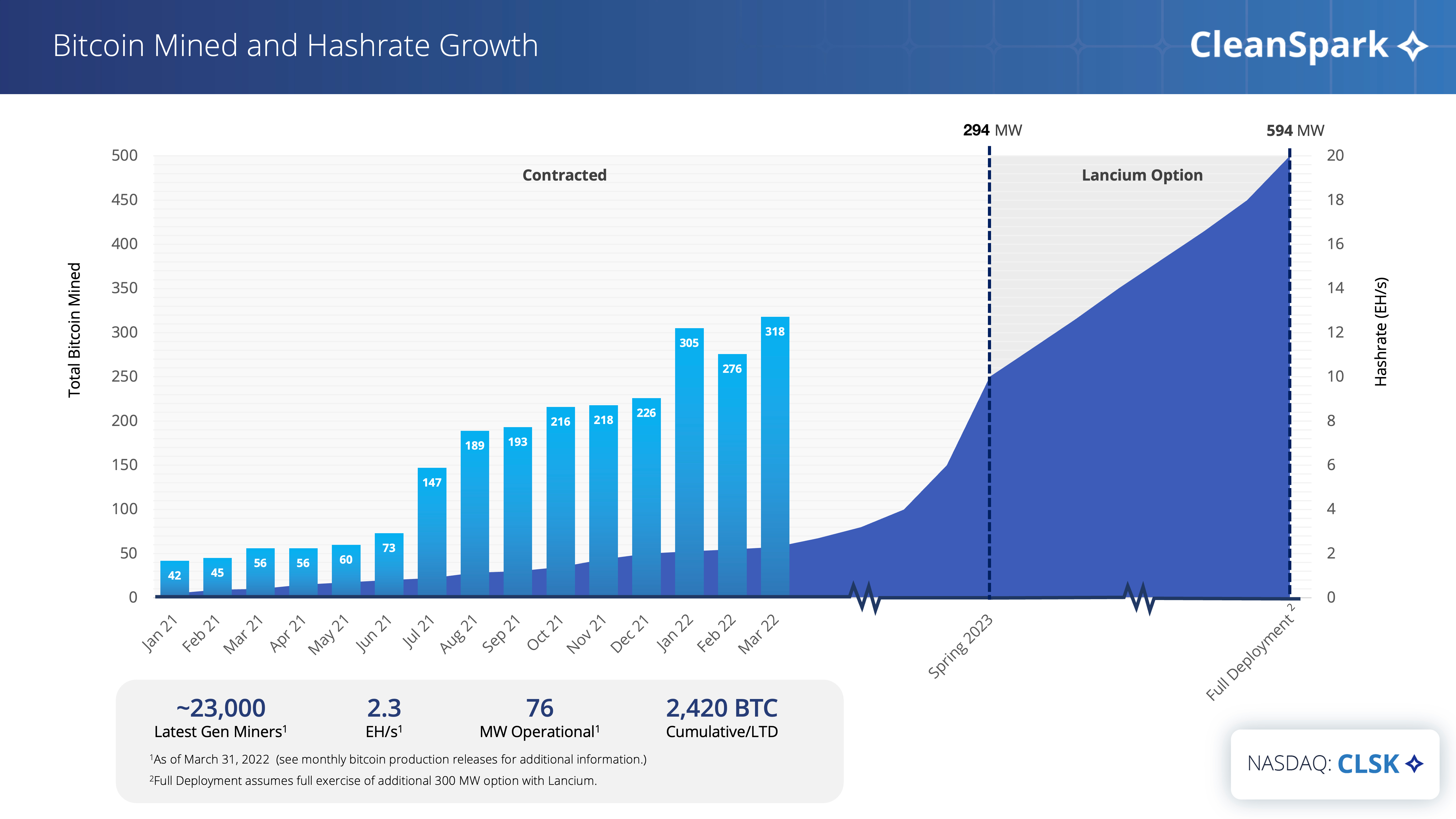Click the Spring 2023 axis label
1456x819 pixels.
[x=961, y=646]
